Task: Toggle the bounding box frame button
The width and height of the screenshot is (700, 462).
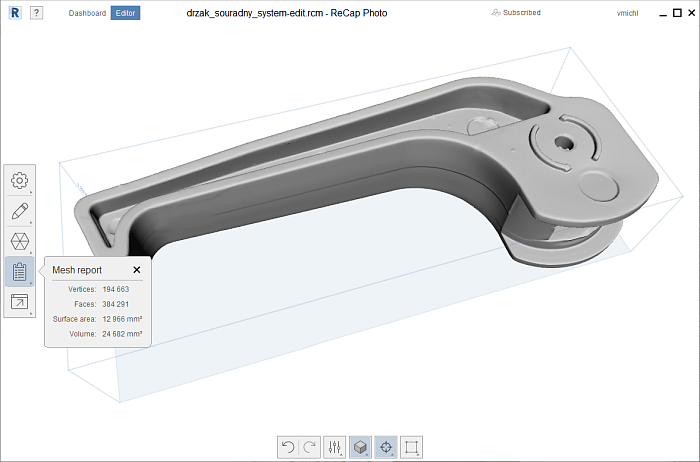Action: (x=411, y=447)
